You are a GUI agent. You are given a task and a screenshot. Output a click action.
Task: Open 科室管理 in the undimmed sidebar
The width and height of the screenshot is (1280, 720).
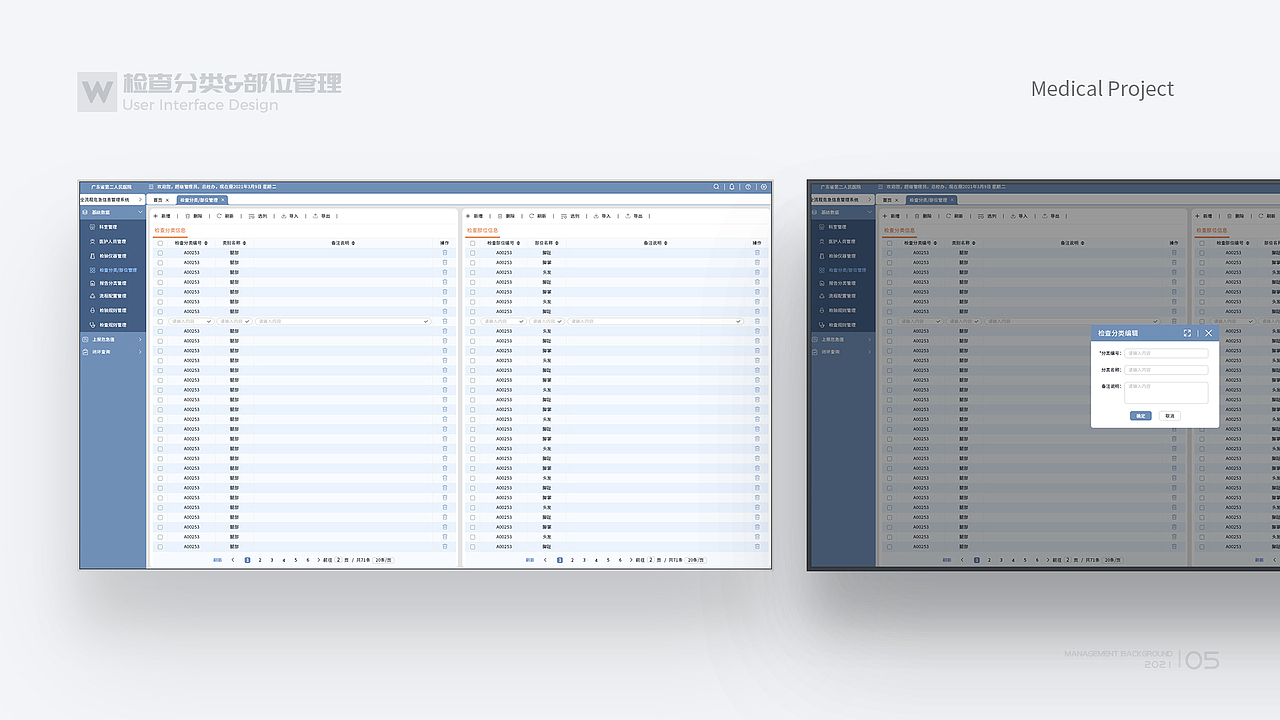[x=108, y=227]
